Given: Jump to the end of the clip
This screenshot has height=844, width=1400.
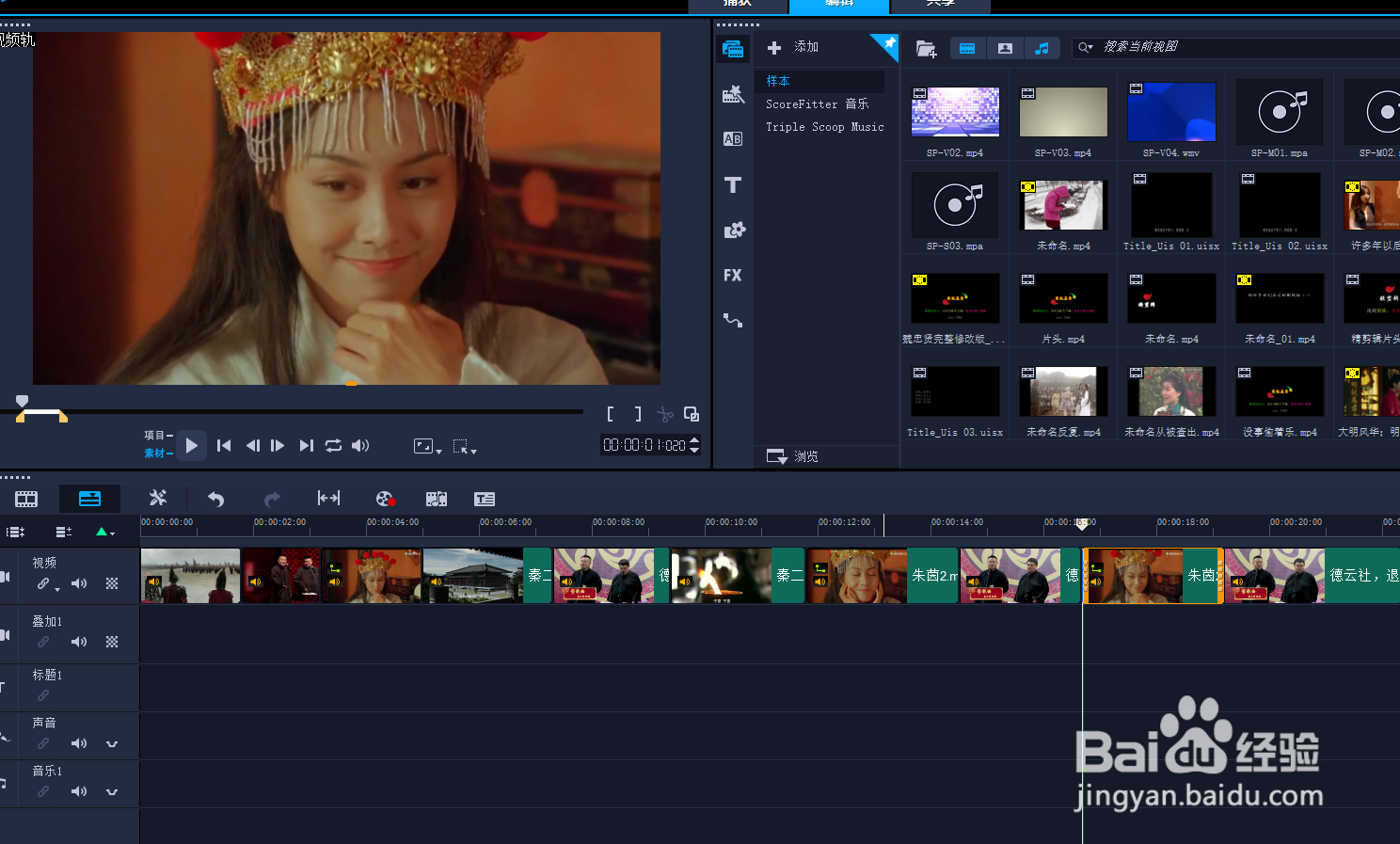Looking at the screenshot, I should click(x=306, y=446).
